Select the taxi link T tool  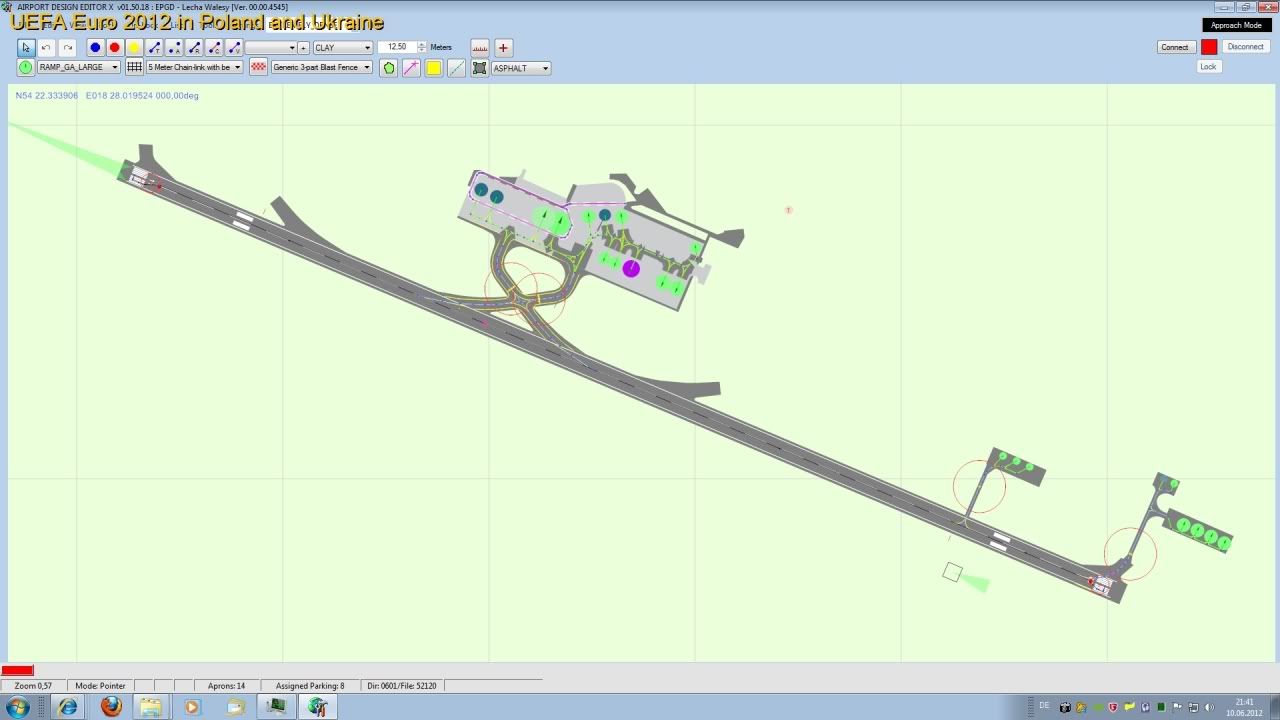154,47
